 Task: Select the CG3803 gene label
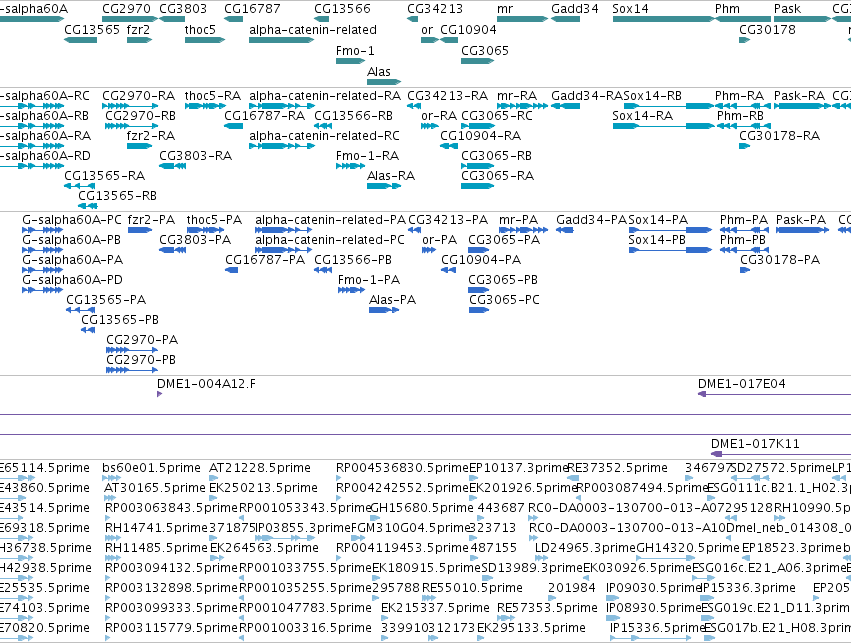[x=183, y=9]
